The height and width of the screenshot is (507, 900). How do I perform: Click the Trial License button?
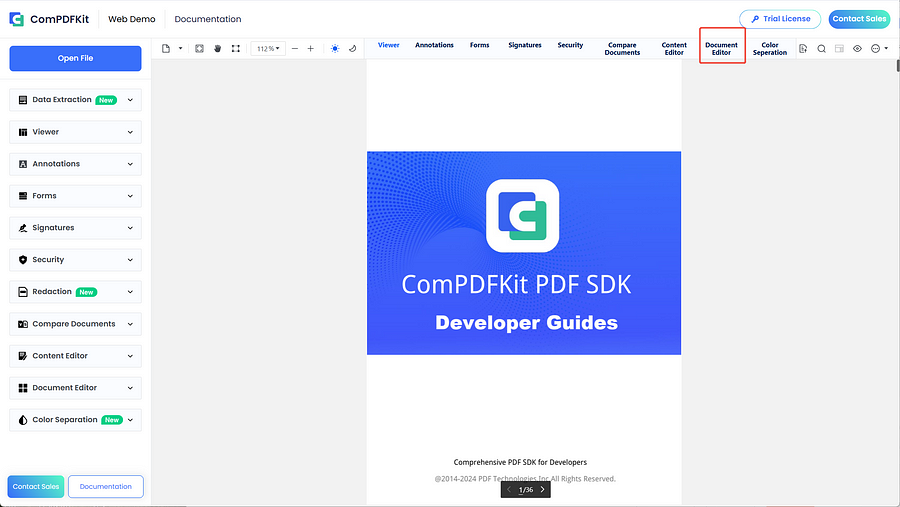click(x=780, y=19)
